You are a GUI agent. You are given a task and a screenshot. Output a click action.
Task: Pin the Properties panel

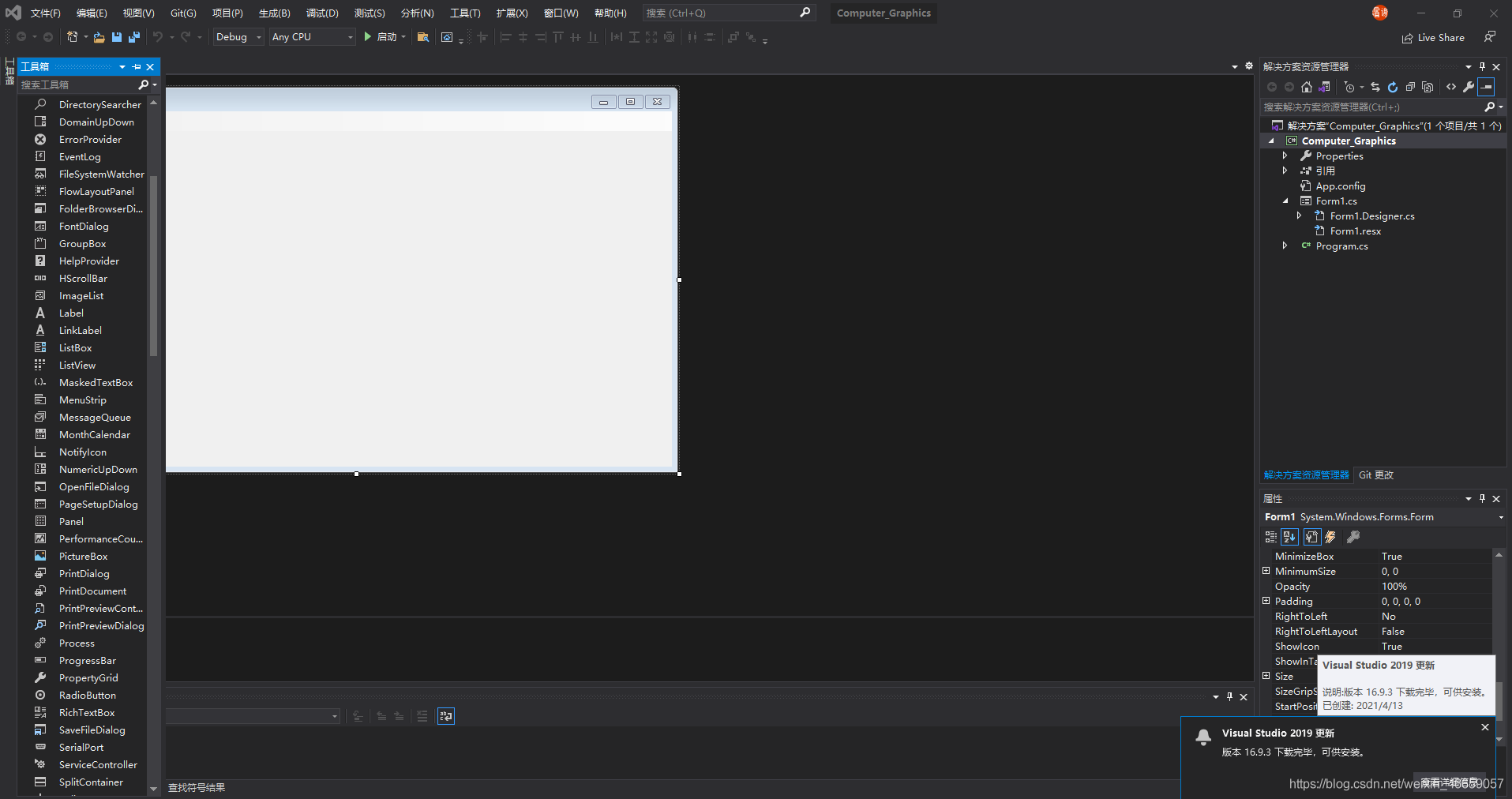coord(1482,498)
